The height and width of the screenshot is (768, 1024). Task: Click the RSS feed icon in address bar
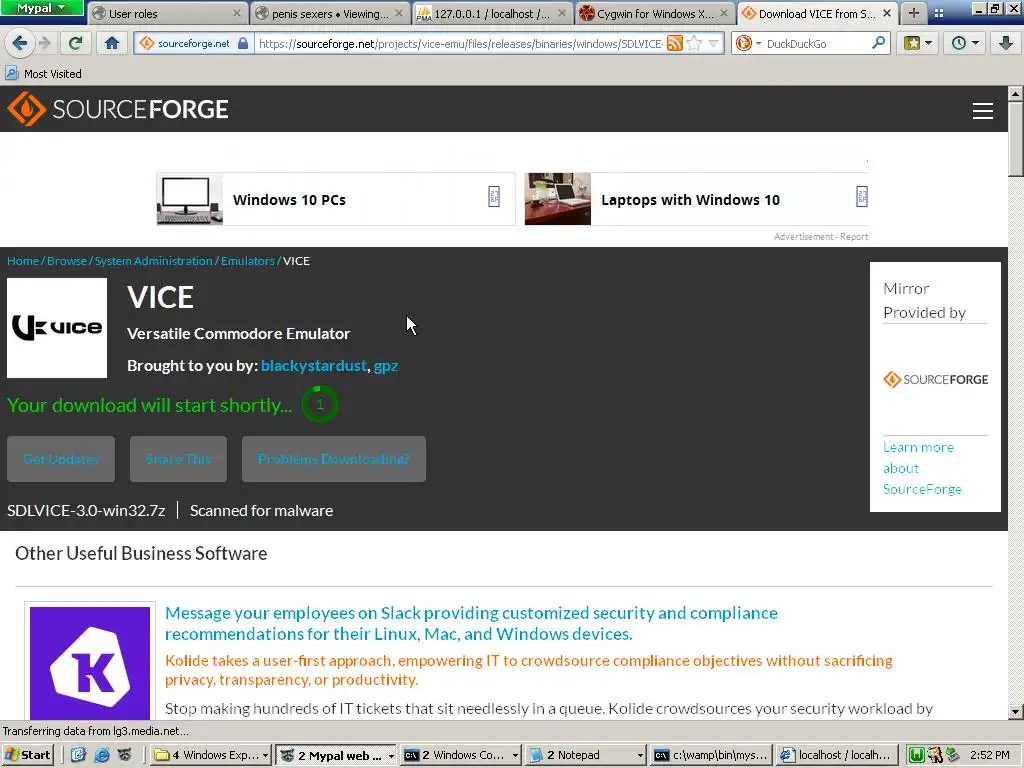pos(675,44)
